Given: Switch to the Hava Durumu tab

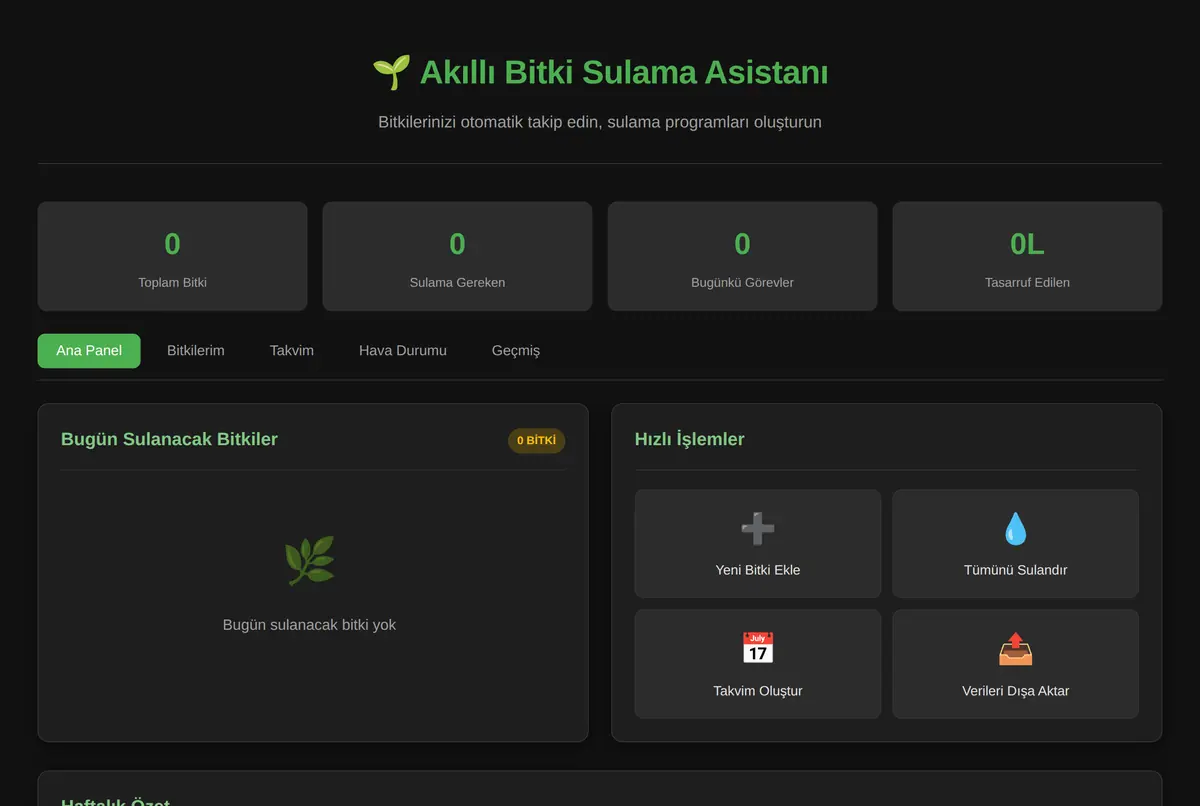Looking at the screenshot, I should click(x=403, y=351).
